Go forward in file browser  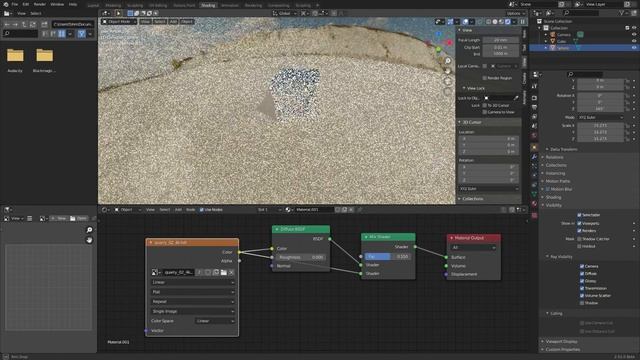(16, 24)
